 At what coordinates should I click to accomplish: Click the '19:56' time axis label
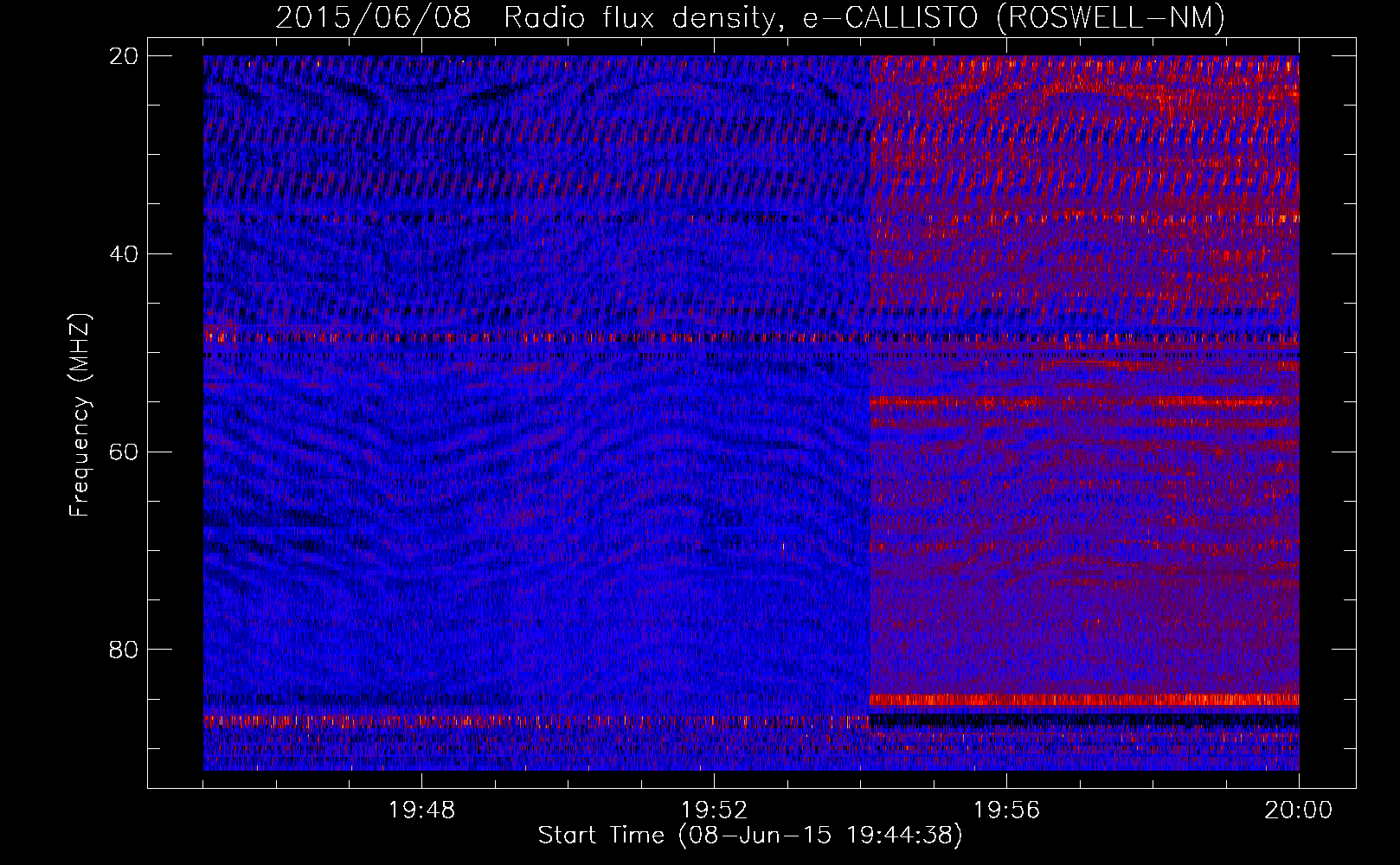(x=1007, y=811)
